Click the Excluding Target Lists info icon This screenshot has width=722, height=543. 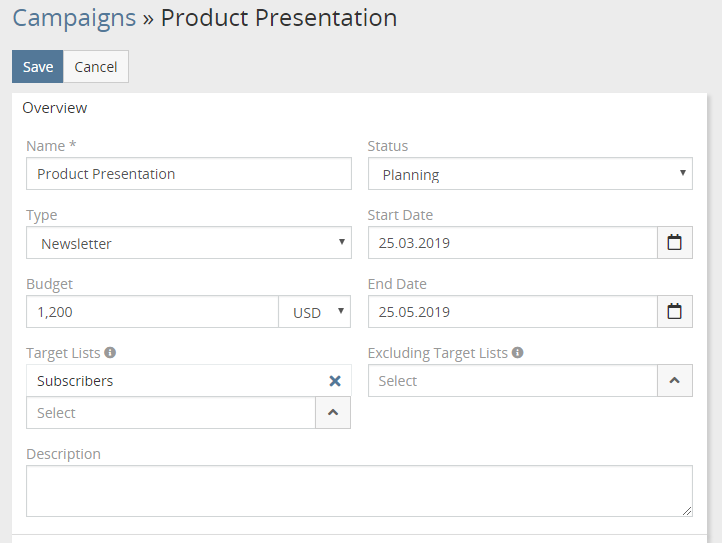point(517,353)
